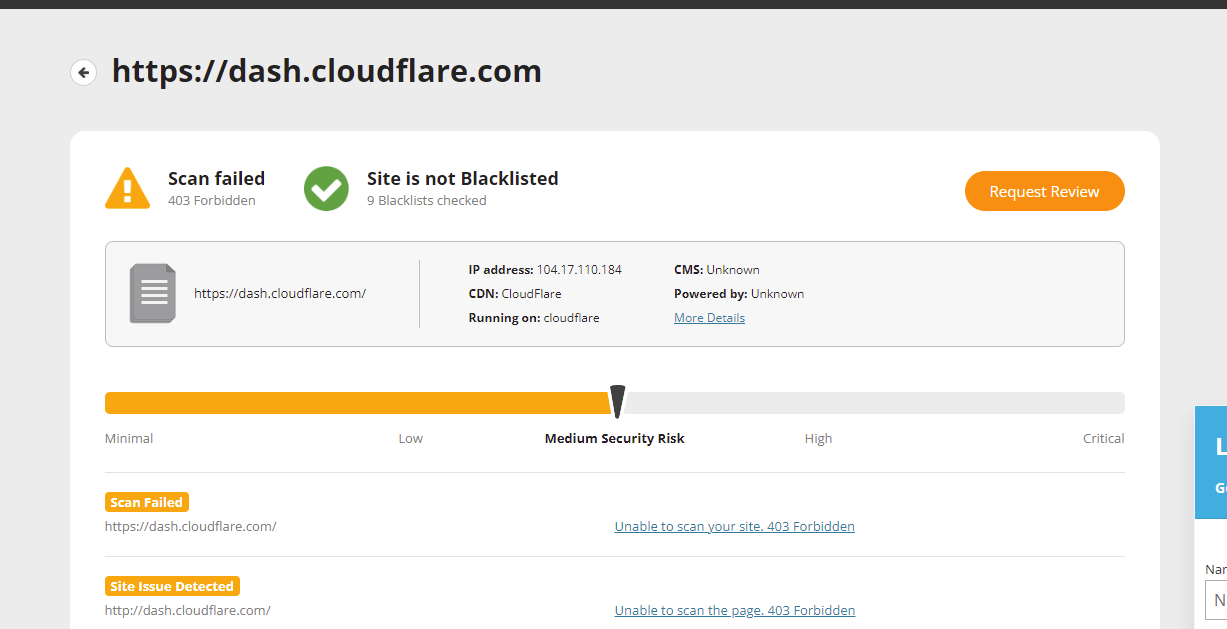Open 'Unable to scan the page. 403 Forbidden' link

735,610
